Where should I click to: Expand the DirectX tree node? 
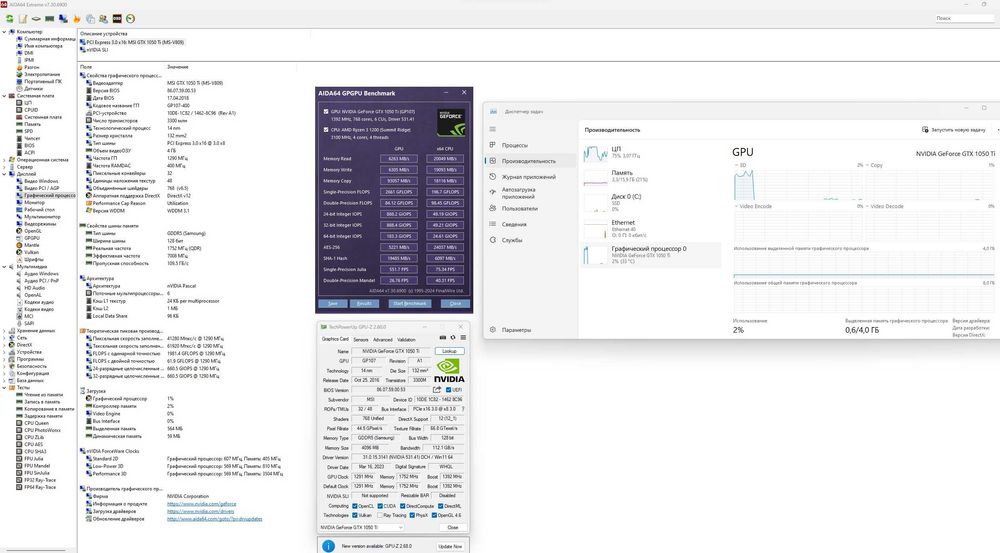[4, 344]
